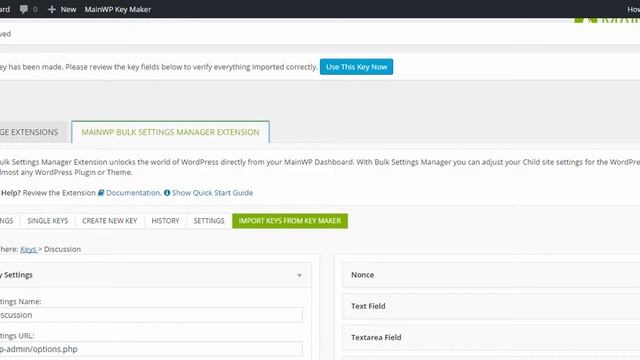
Task: Open MainWP Key Maker admin bar item
Action: [x=118, y=9]
